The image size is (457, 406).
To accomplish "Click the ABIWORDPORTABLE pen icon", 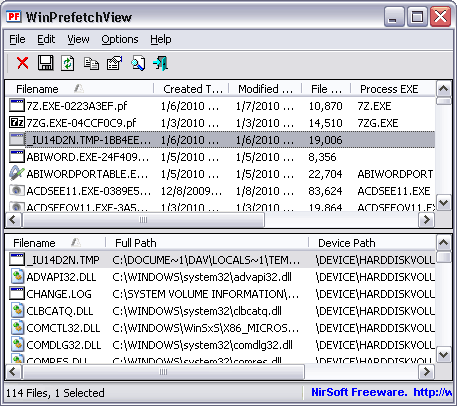I will point(17,174).
